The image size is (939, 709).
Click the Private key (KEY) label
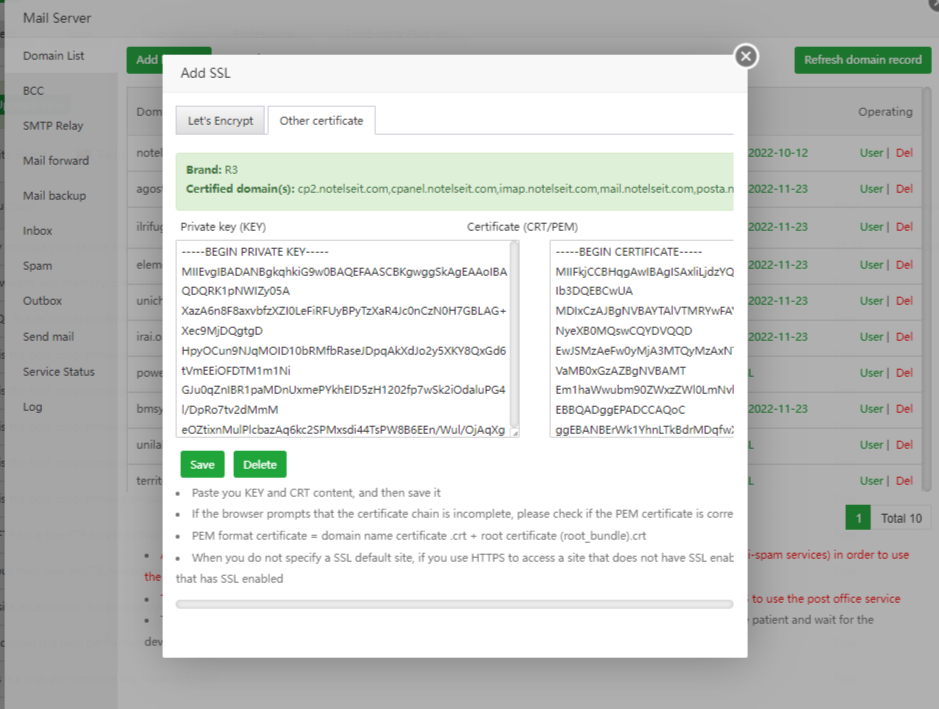click(x=223, y=227)
